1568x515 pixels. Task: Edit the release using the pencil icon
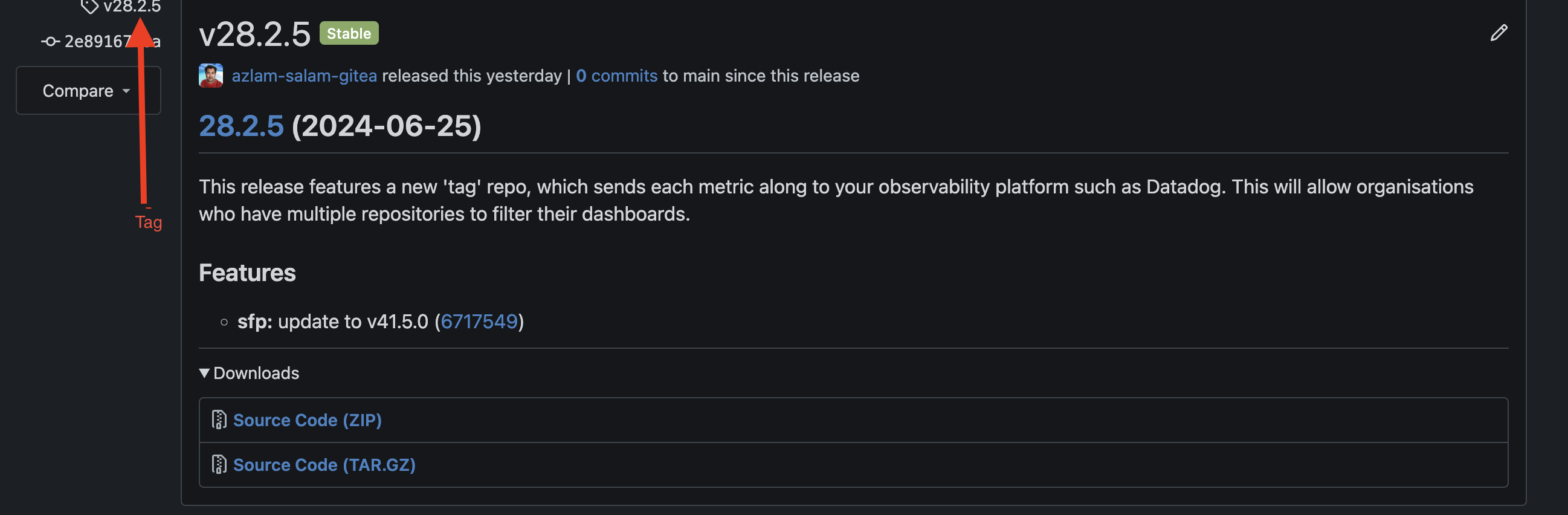point(1498,33)
